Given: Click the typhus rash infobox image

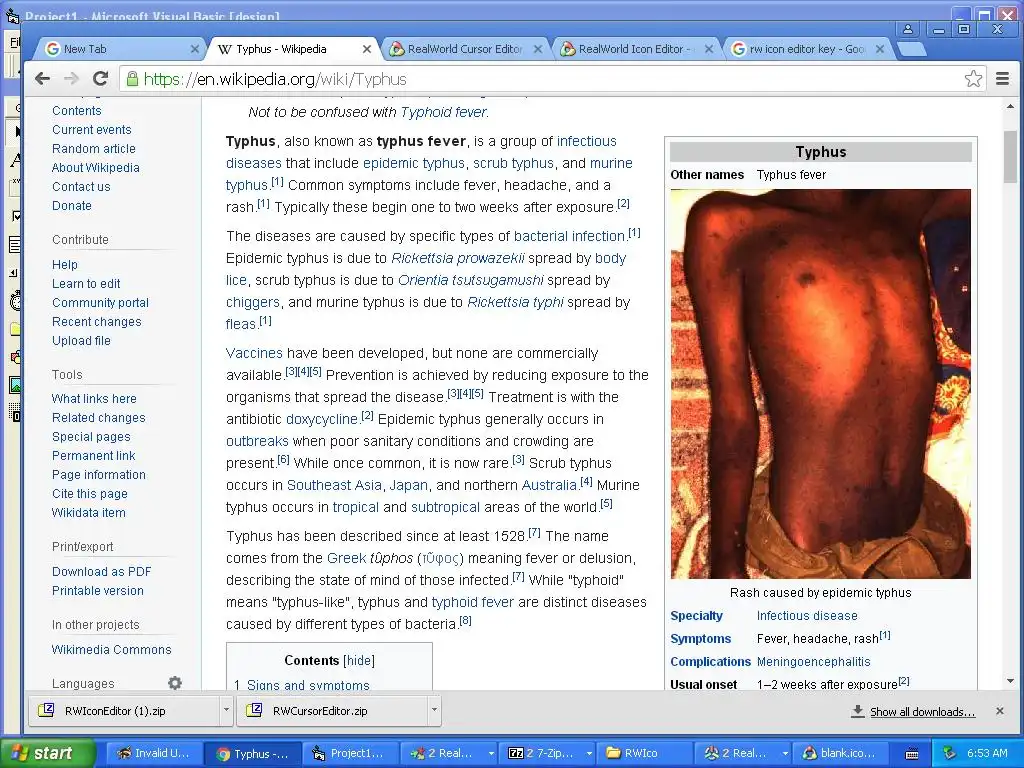Looking at the screenshot, I should coord(820,384).
